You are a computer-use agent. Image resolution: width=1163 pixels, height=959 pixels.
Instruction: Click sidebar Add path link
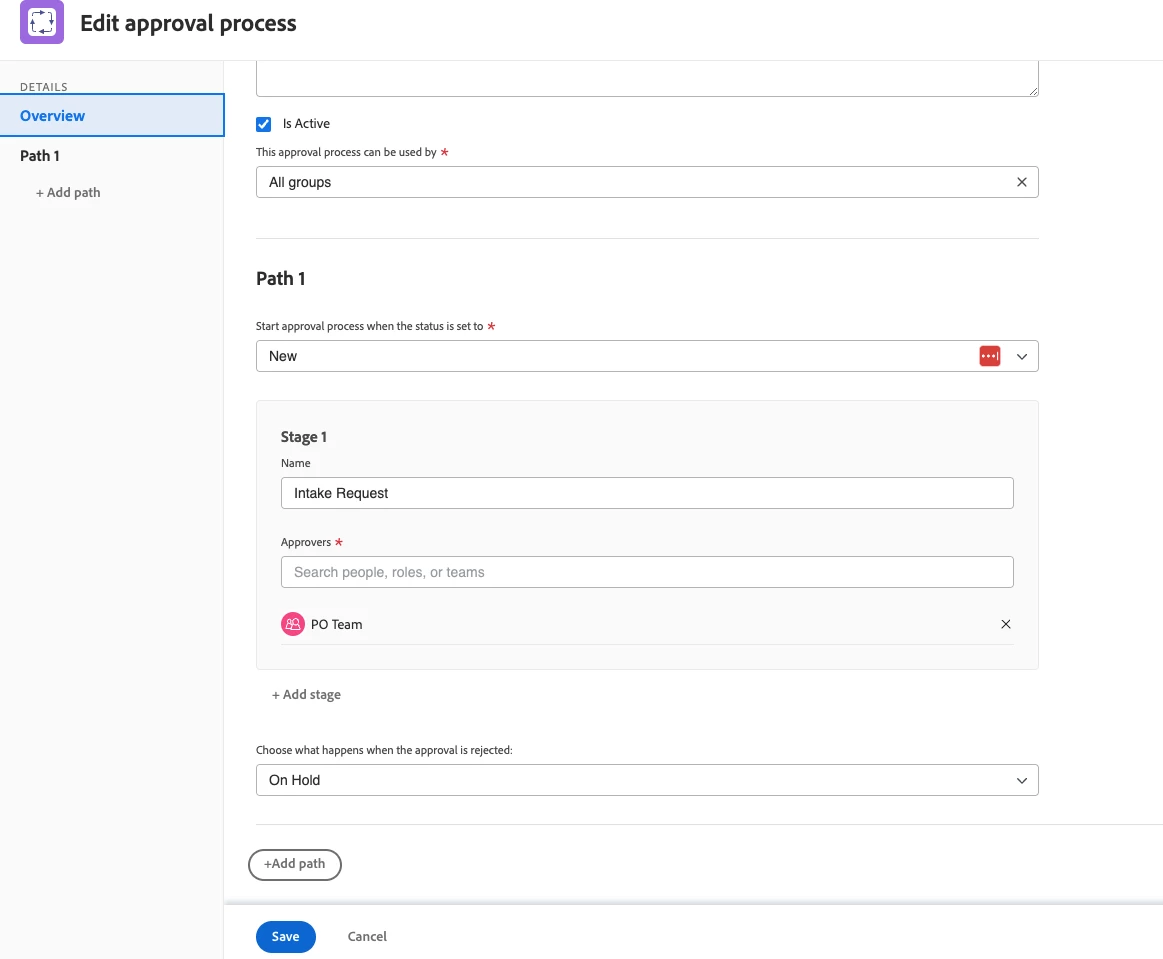68,192
